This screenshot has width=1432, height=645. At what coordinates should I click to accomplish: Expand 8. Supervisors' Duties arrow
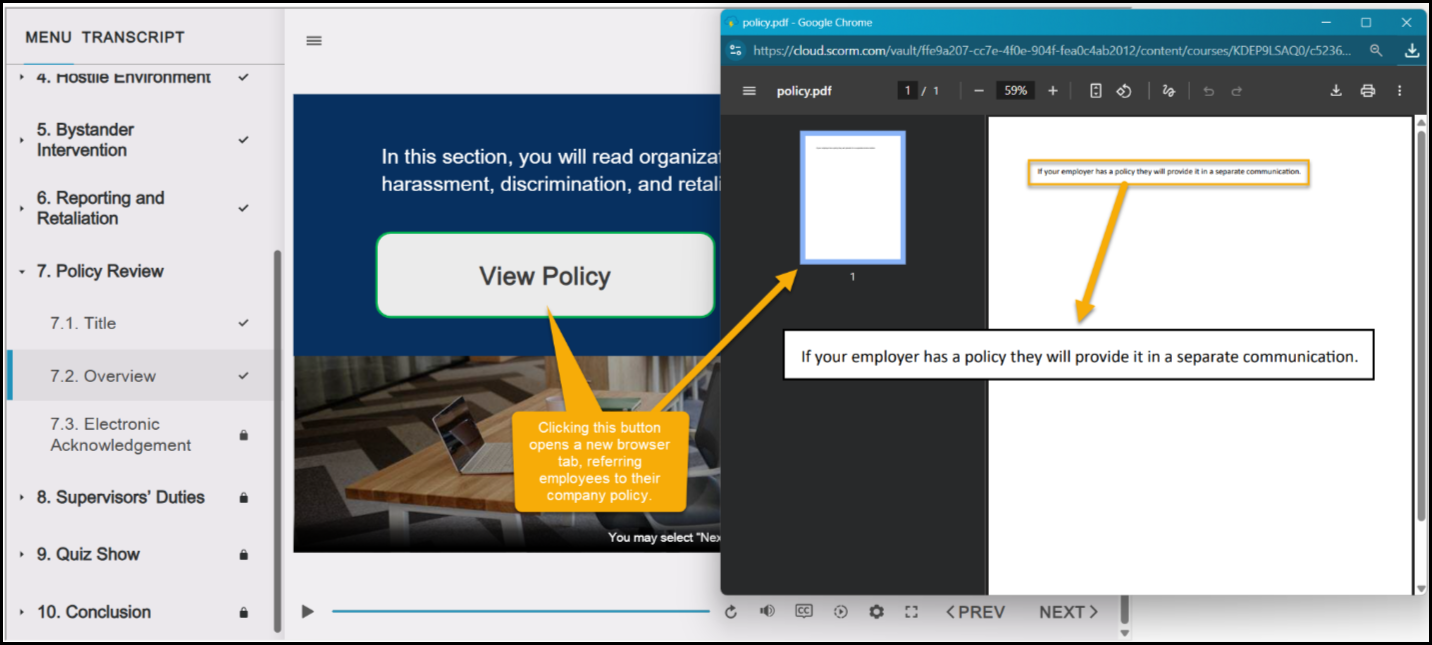coord(22,497)
